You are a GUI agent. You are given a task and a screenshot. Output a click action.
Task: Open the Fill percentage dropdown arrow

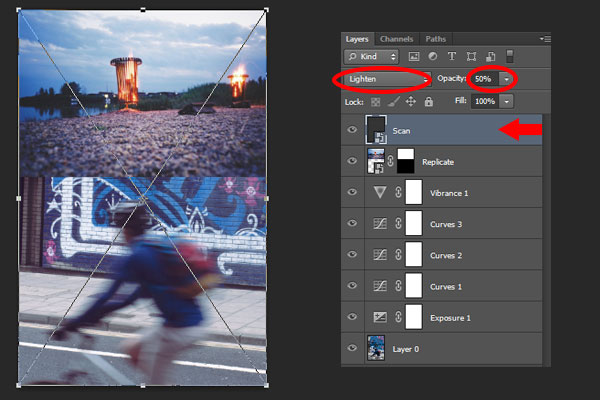coord(507,101)
